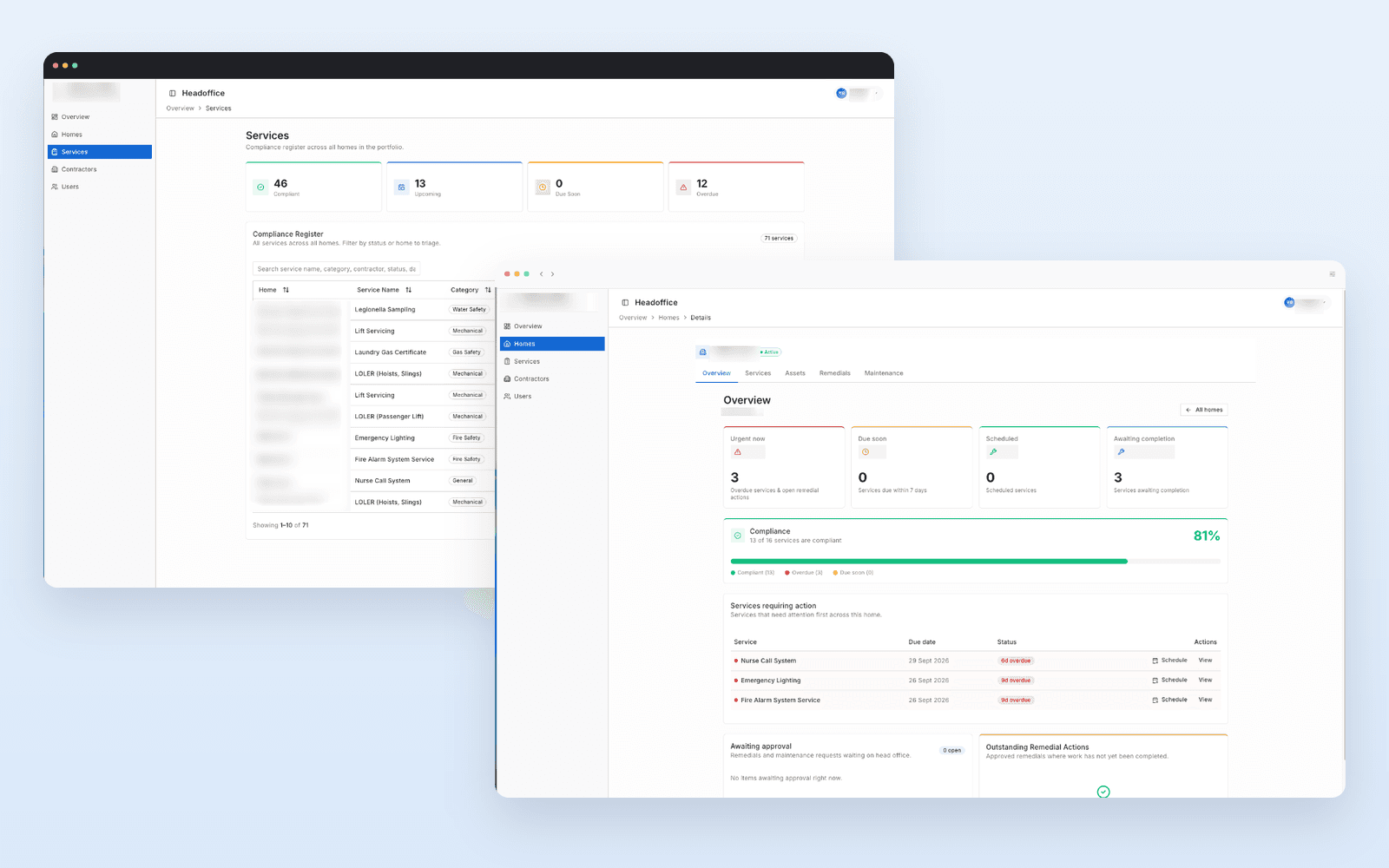Click the Laundry Gas Certificate service name cell

(391, 352)
